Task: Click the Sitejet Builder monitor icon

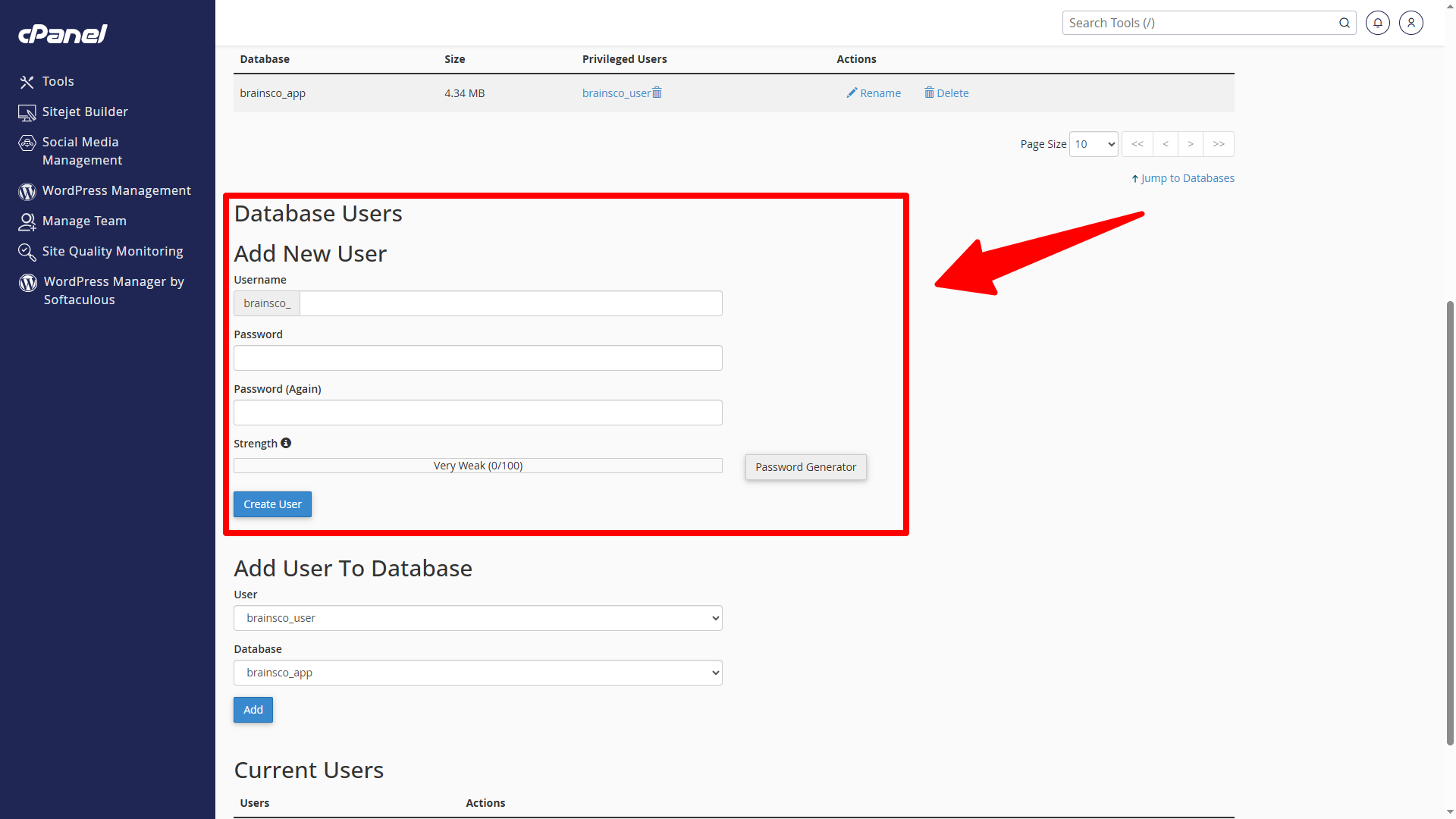Action: point(27,113)
